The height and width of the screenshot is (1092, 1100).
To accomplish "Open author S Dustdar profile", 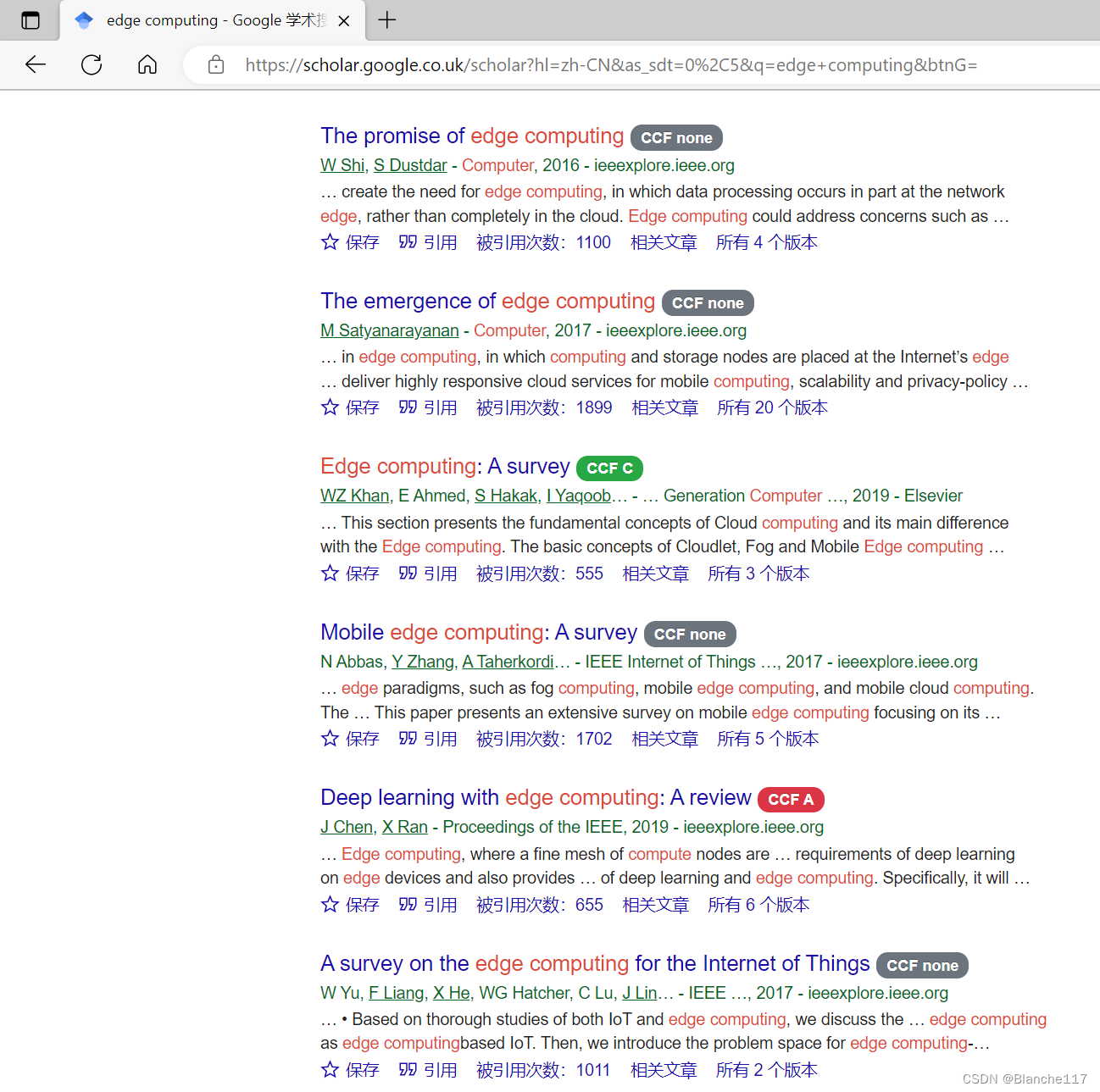I will pos(410,165).
